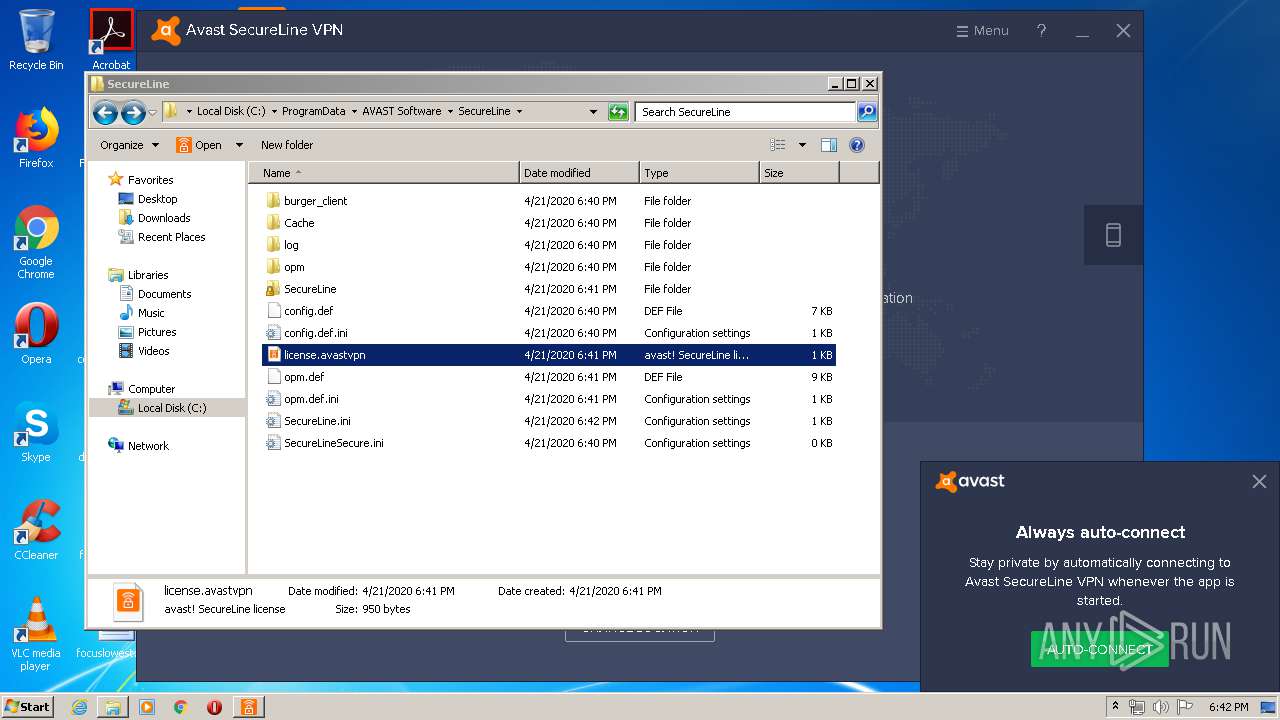Click the Internet Explorer taskbar icon
Viewport: 1280px width, 720px height.
coord(79,707)
